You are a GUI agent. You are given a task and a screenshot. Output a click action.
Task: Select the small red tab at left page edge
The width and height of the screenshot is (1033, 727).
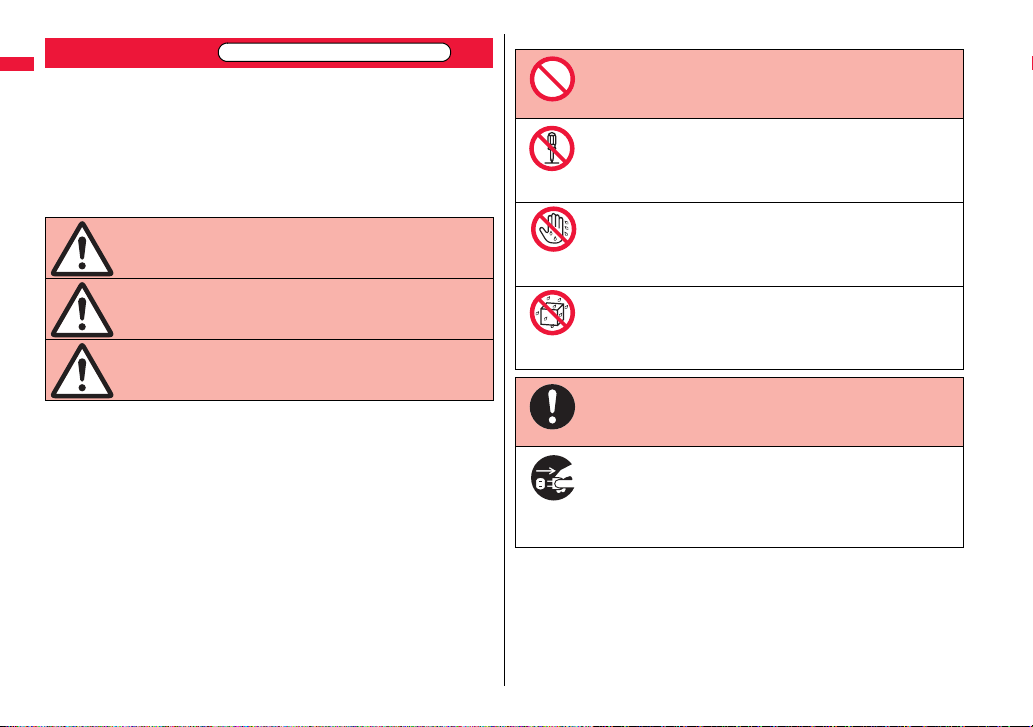click(17, 64)
